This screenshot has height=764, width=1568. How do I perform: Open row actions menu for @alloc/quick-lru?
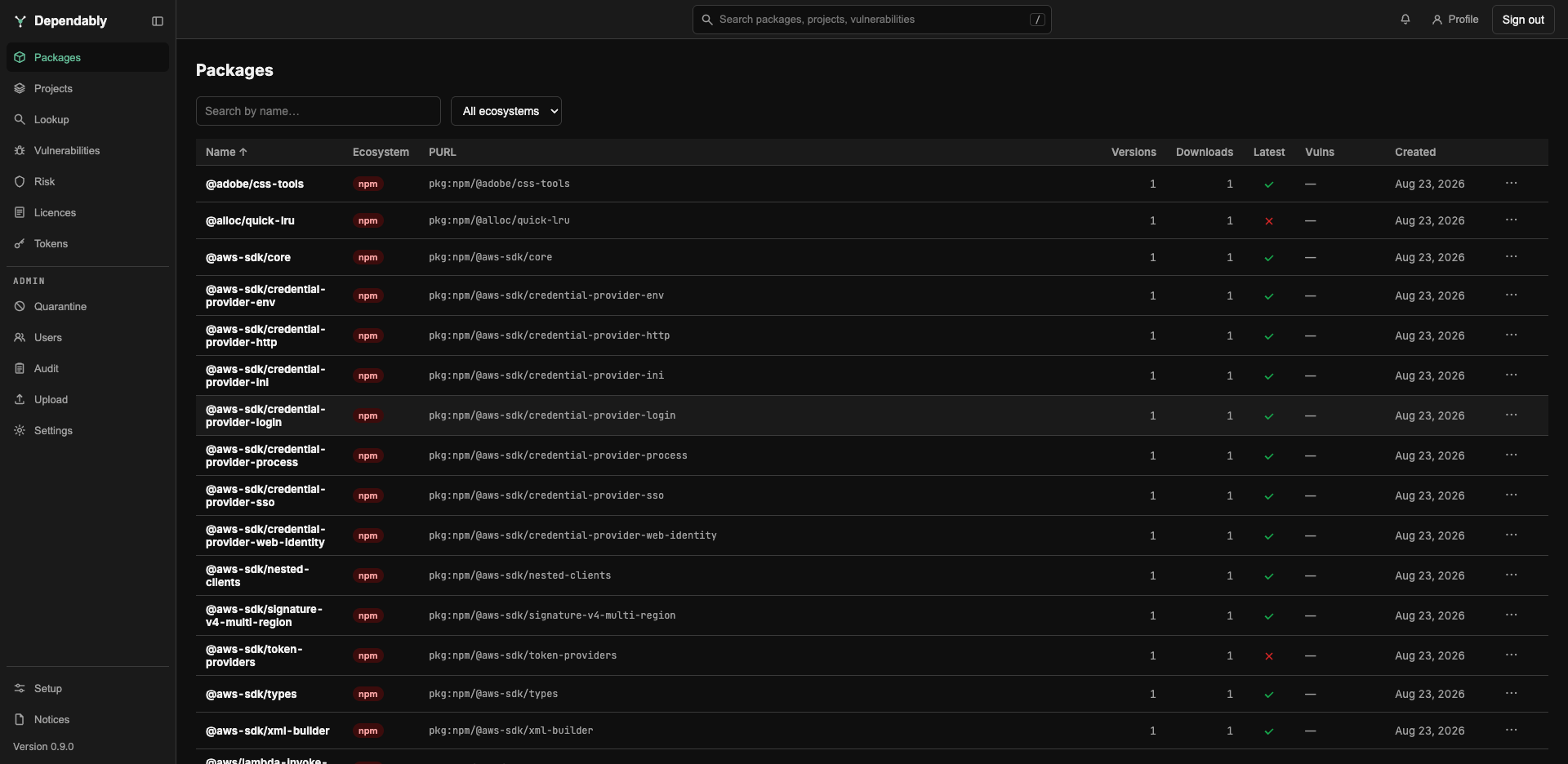pyautogui.click(x=1511, y=220)
